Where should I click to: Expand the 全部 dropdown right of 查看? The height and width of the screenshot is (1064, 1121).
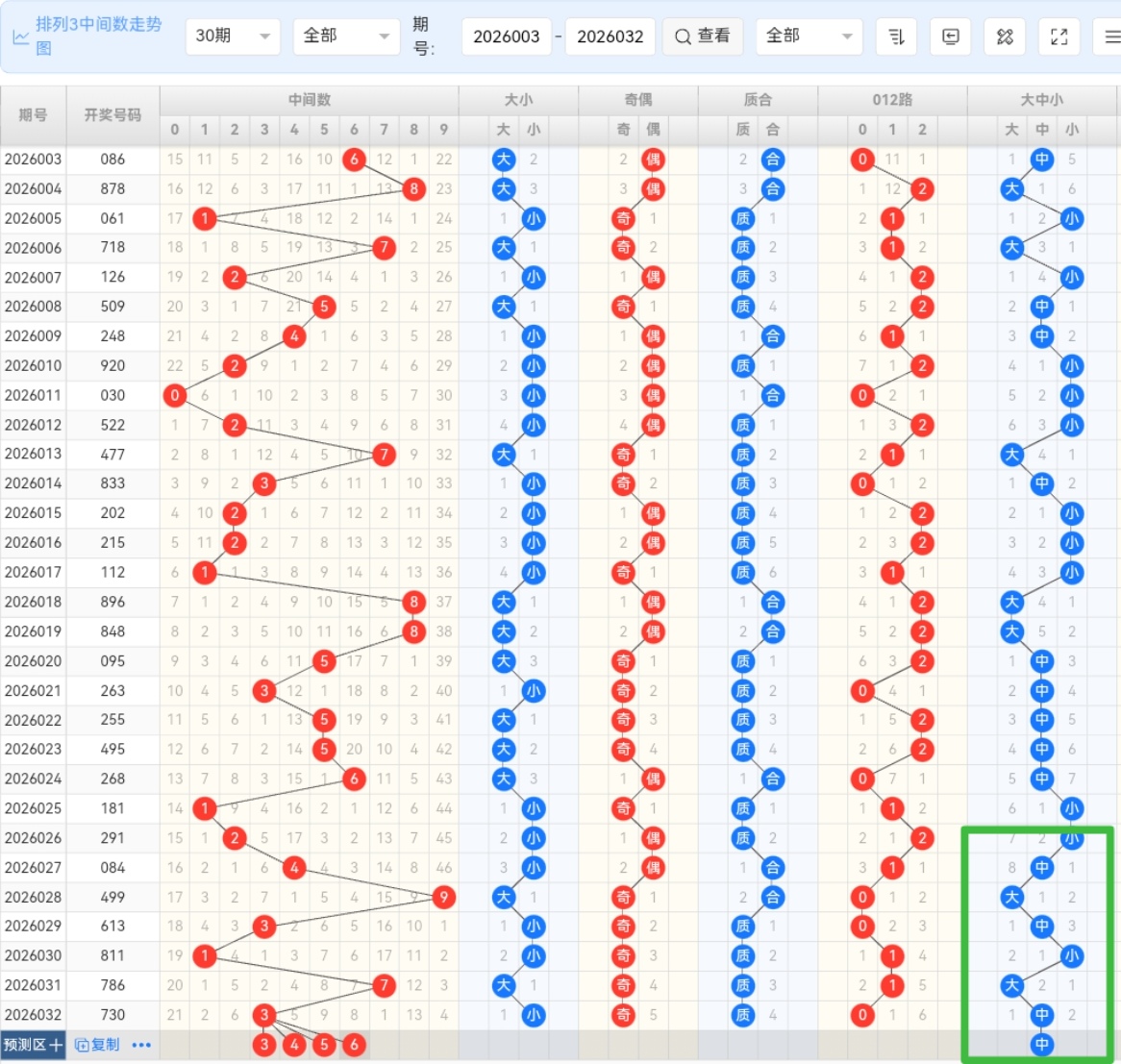(x=809, y=37)
